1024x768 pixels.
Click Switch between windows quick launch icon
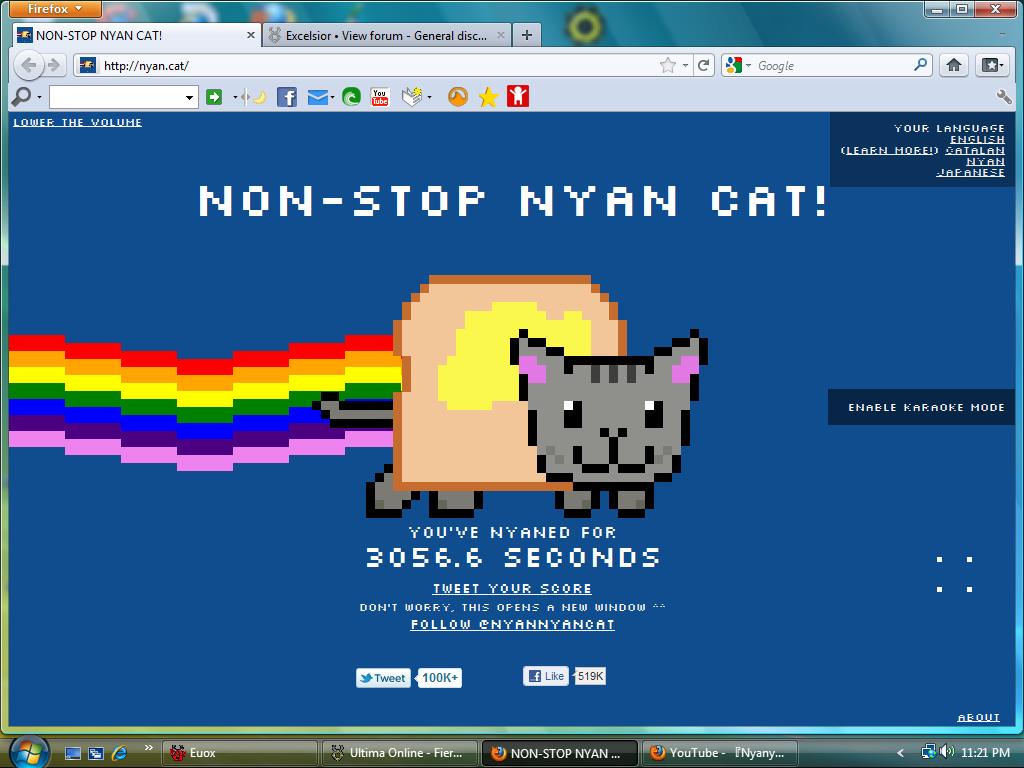coord(96,753)
